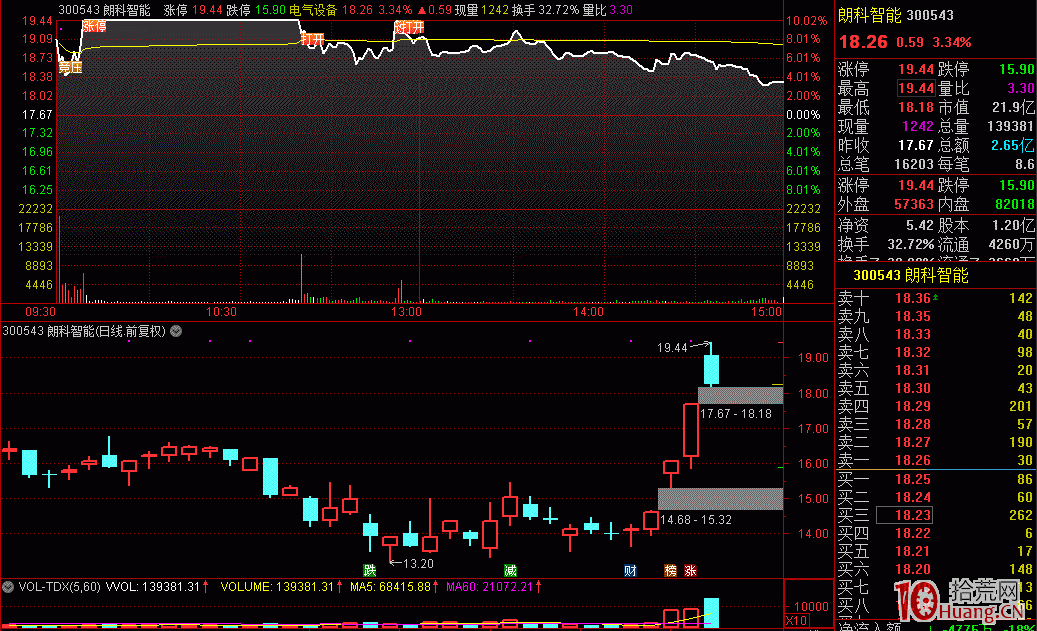
Task: Click the 13:00 time label on intraday axis
Action: click(x=406, y=312)
